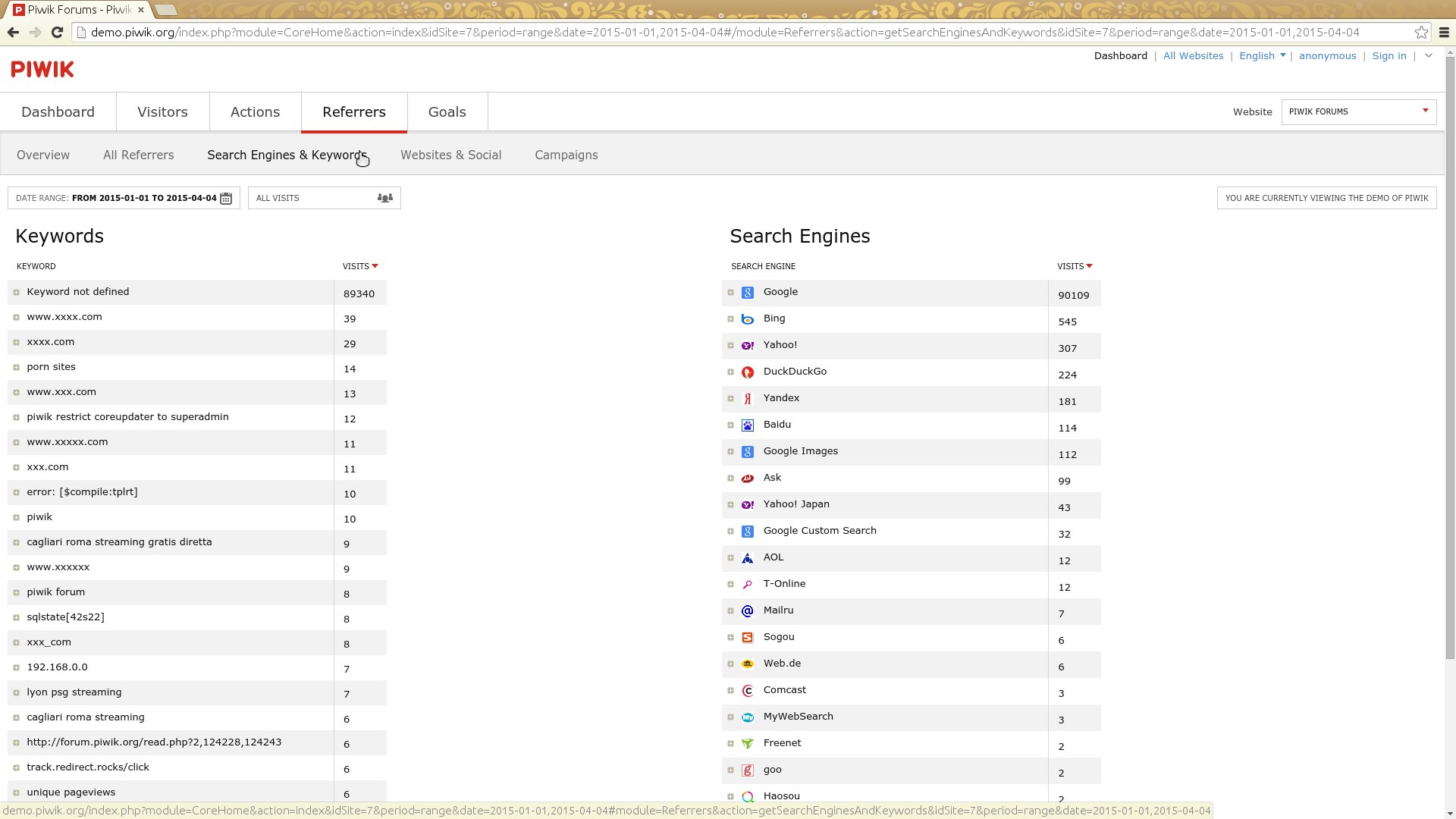Click the All Websites link
1456x819 pixels.
click(x=1193, y=56)
